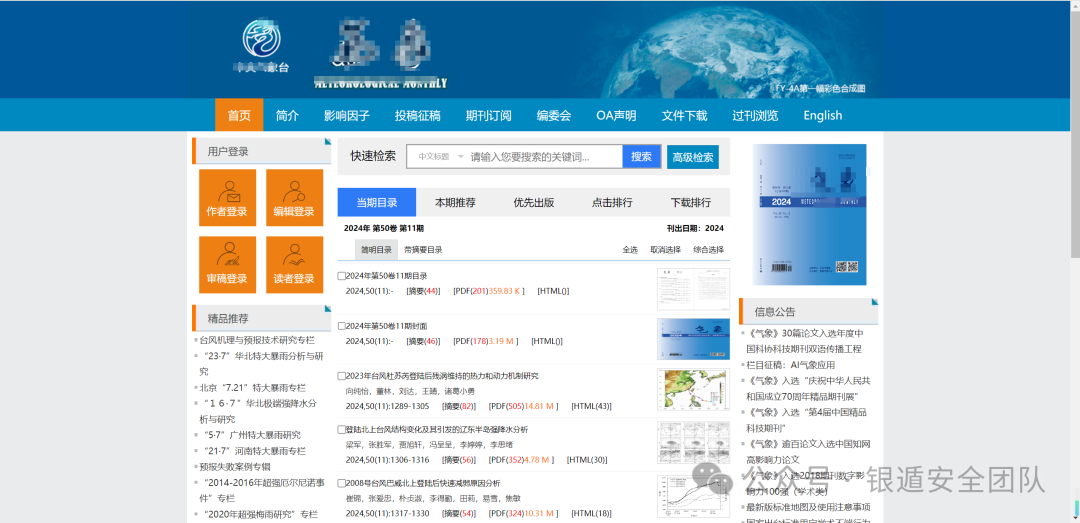Check the box for 2024年第50卷11期目录

(342, 276)
